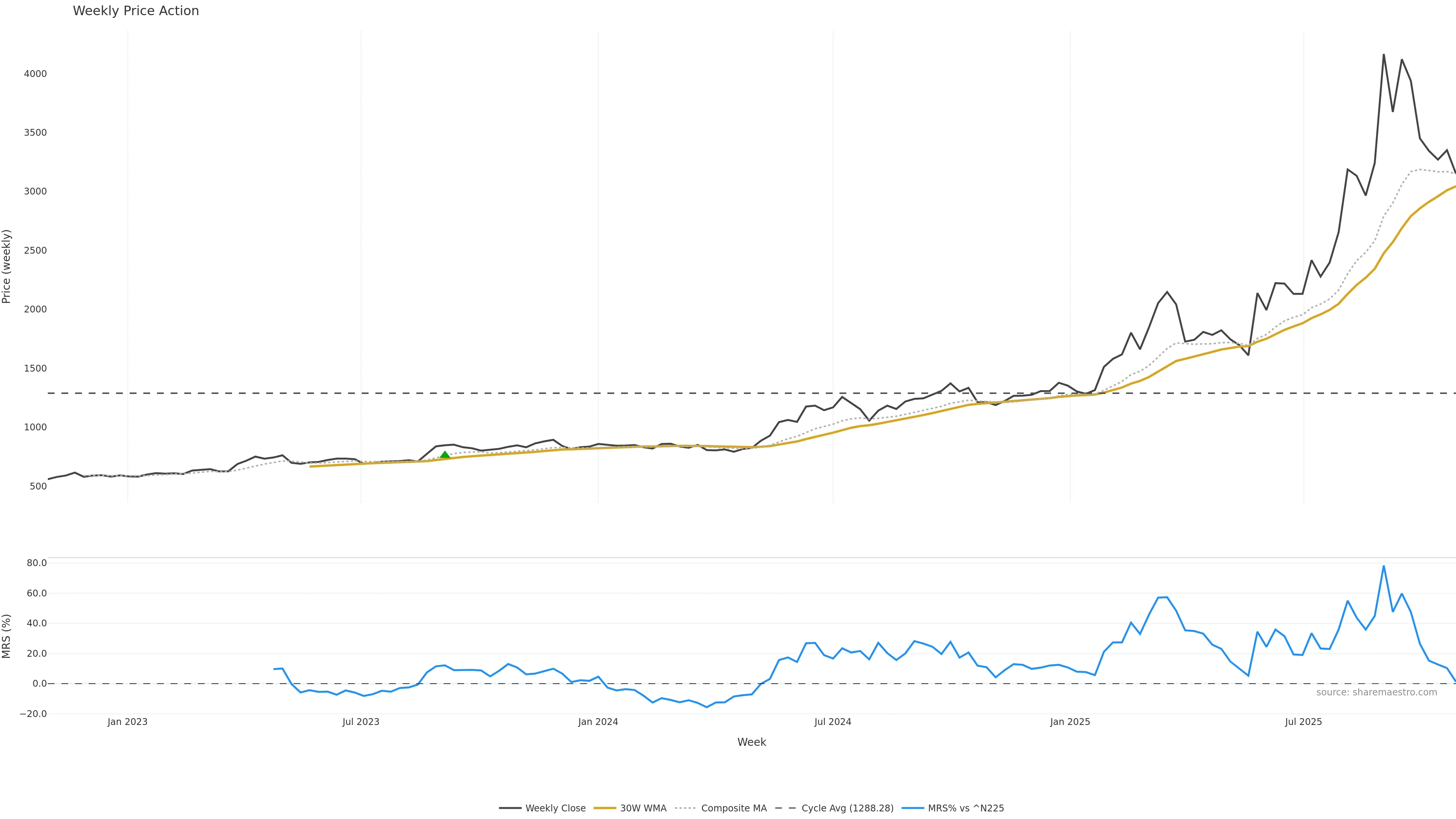Click the Price (weekly) y-axis title
This screenshot has width=1456, height=819.
click(7, 266)
